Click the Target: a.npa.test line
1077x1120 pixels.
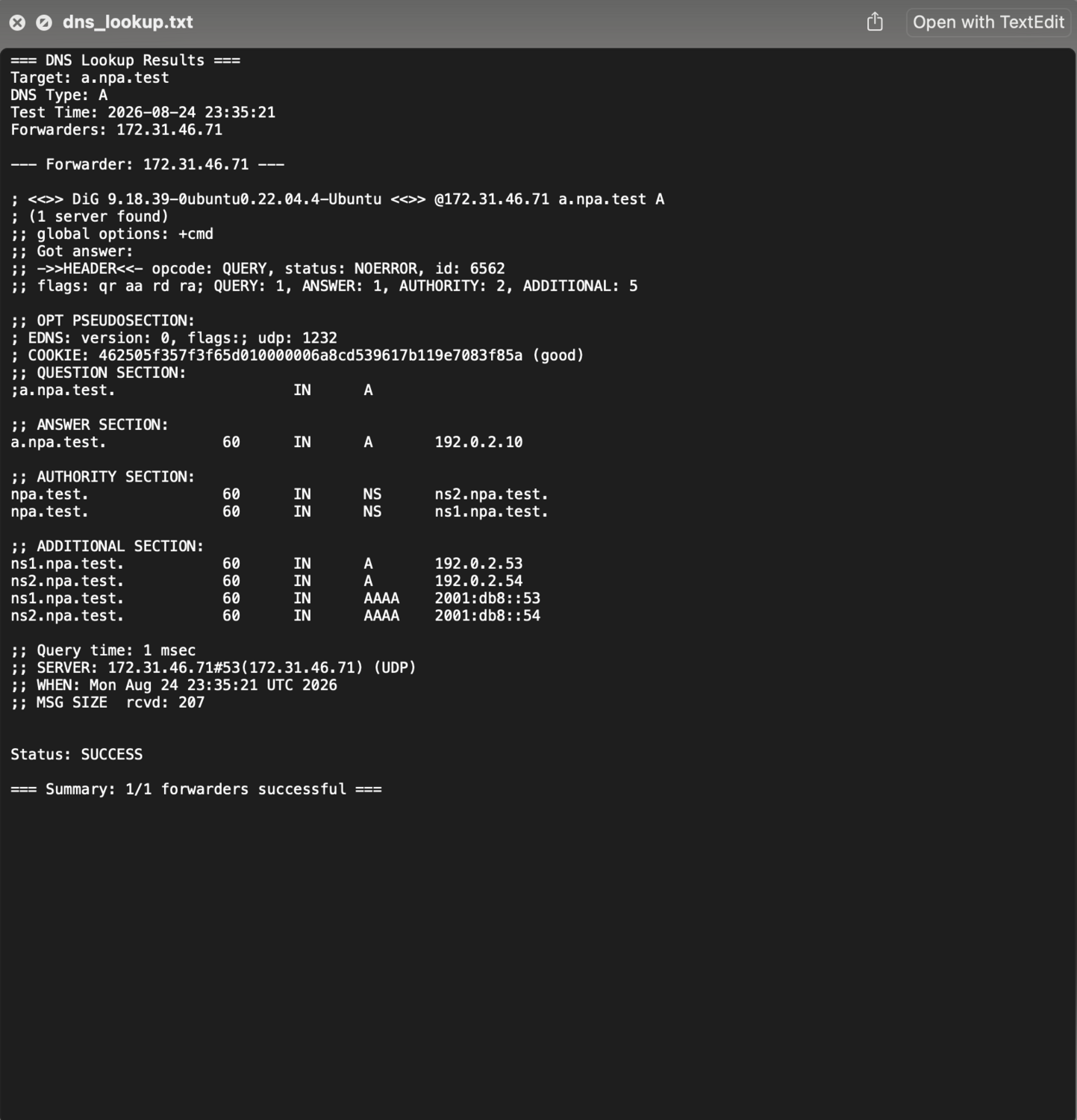click(x=90, y=78)
